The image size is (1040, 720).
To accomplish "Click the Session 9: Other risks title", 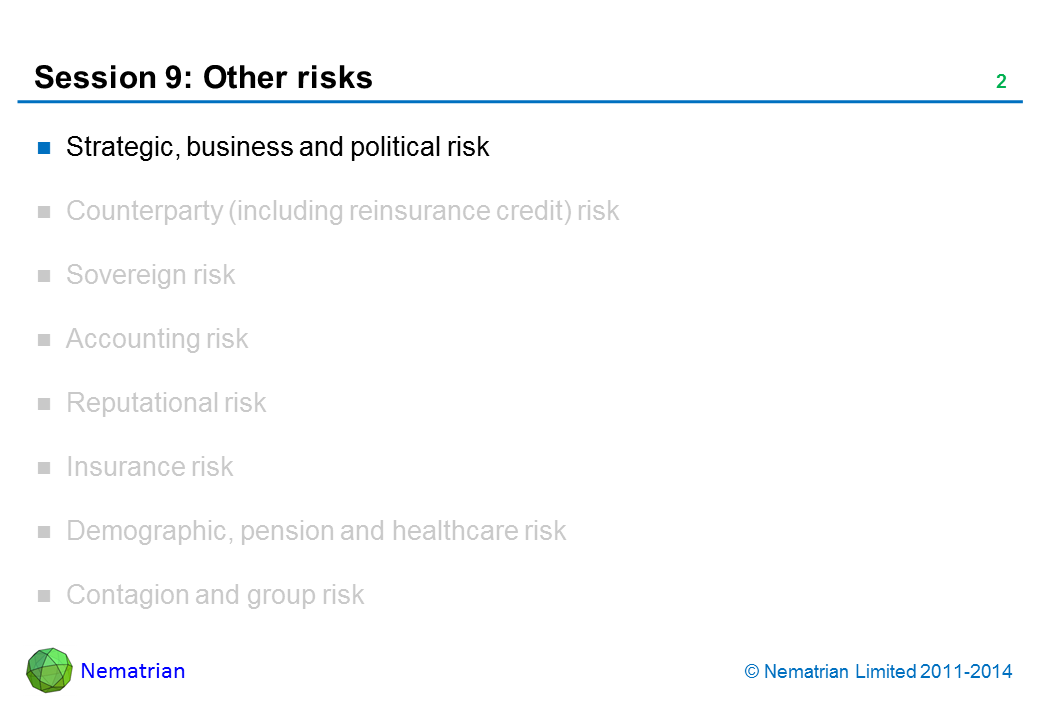I will (x=203, y=77).
